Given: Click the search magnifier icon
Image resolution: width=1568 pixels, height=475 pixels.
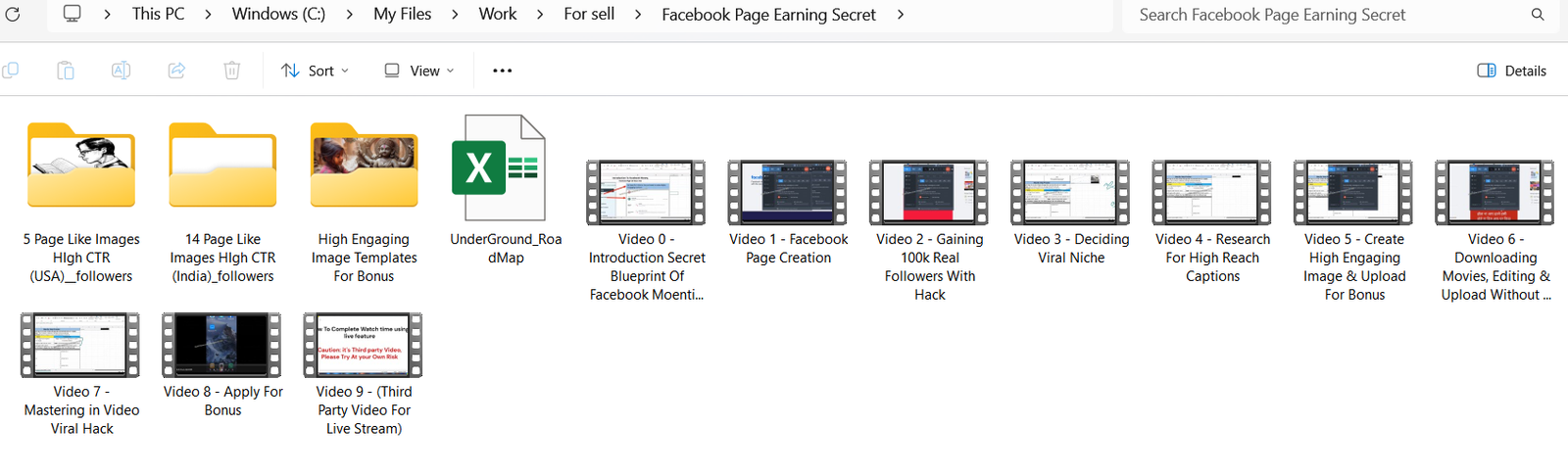Looking at the screenshot, I should click(1538, 15).
